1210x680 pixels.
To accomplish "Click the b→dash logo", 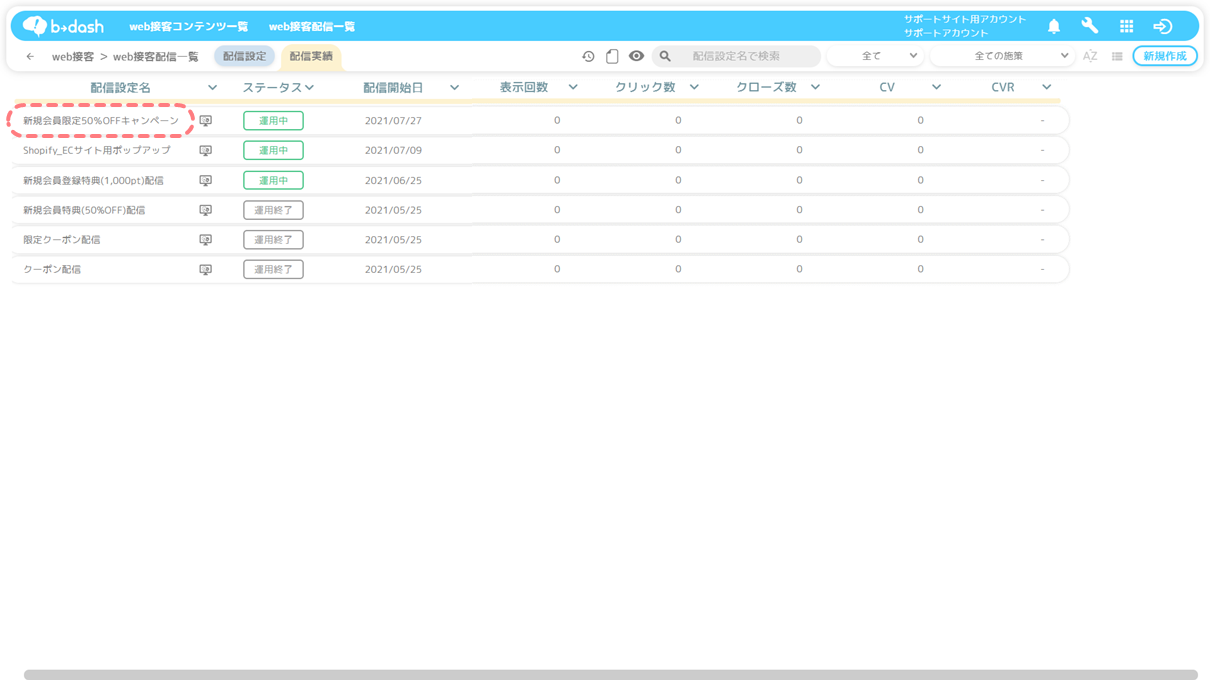I will pos(63,26).
